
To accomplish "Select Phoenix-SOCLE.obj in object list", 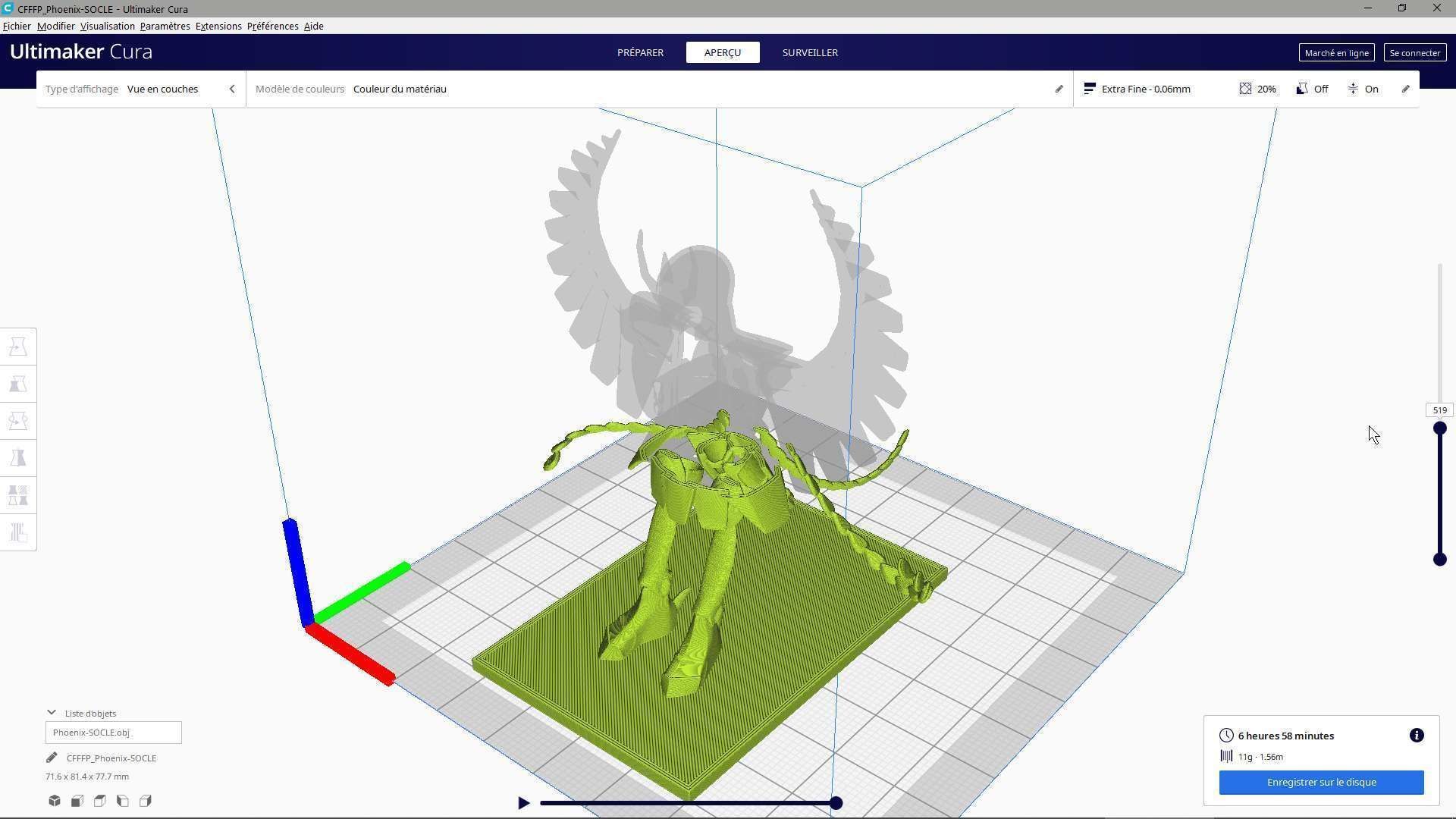I will pyautogui.click(x=114, y=733).
